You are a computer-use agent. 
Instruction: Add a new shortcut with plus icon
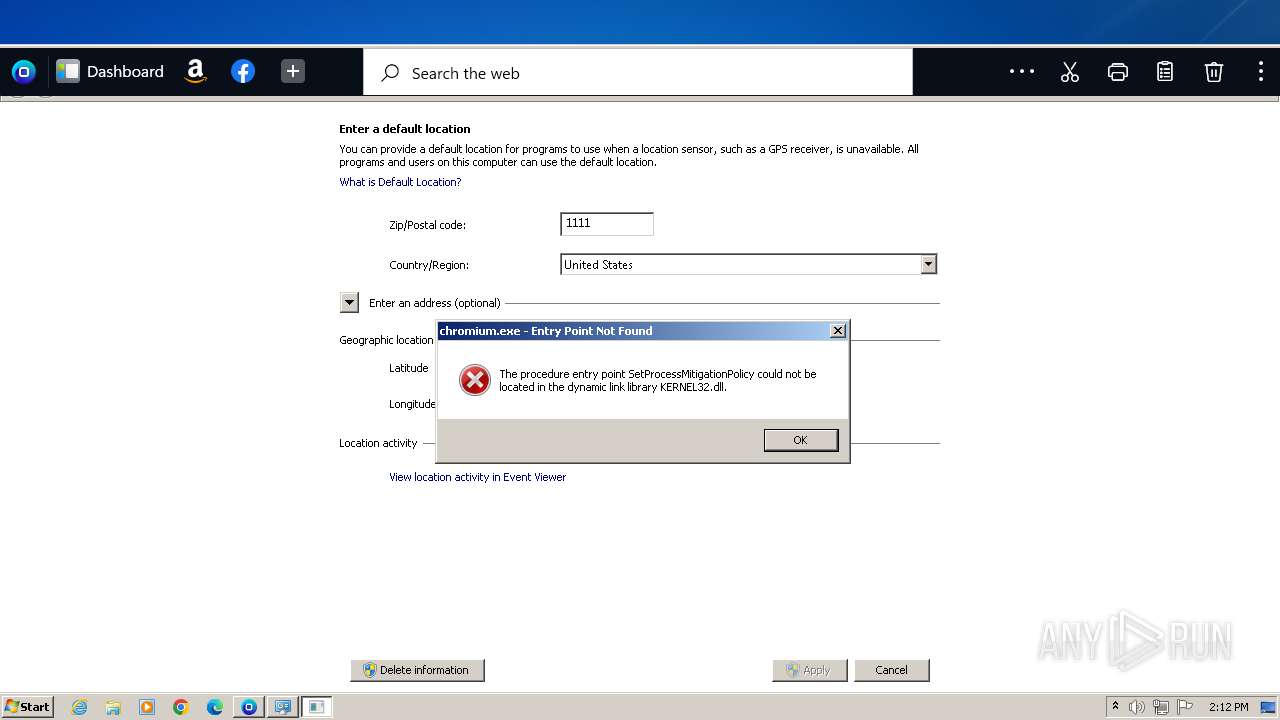[x=293, y=72]
